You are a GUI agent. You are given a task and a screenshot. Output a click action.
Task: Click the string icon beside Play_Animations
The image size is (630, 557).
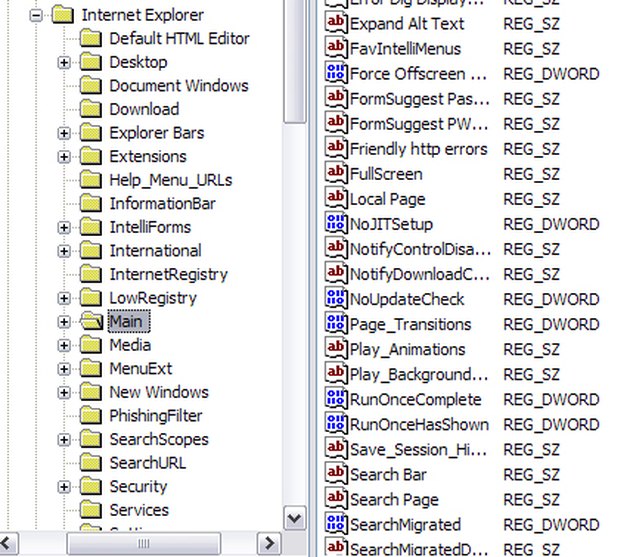coord(335,349)
